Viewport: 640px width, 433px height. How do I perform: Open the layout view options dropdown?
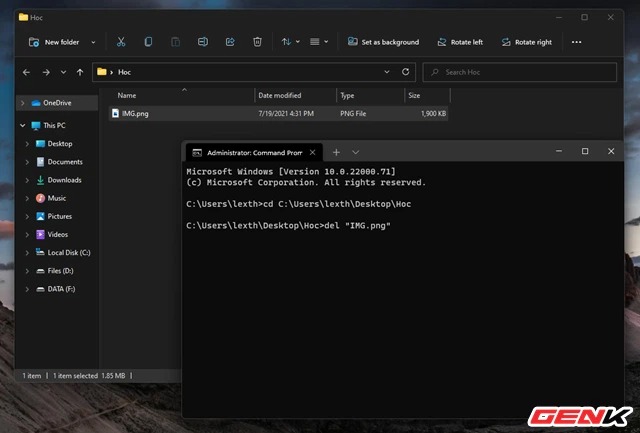pyautogui.click(x=319, y=42)
